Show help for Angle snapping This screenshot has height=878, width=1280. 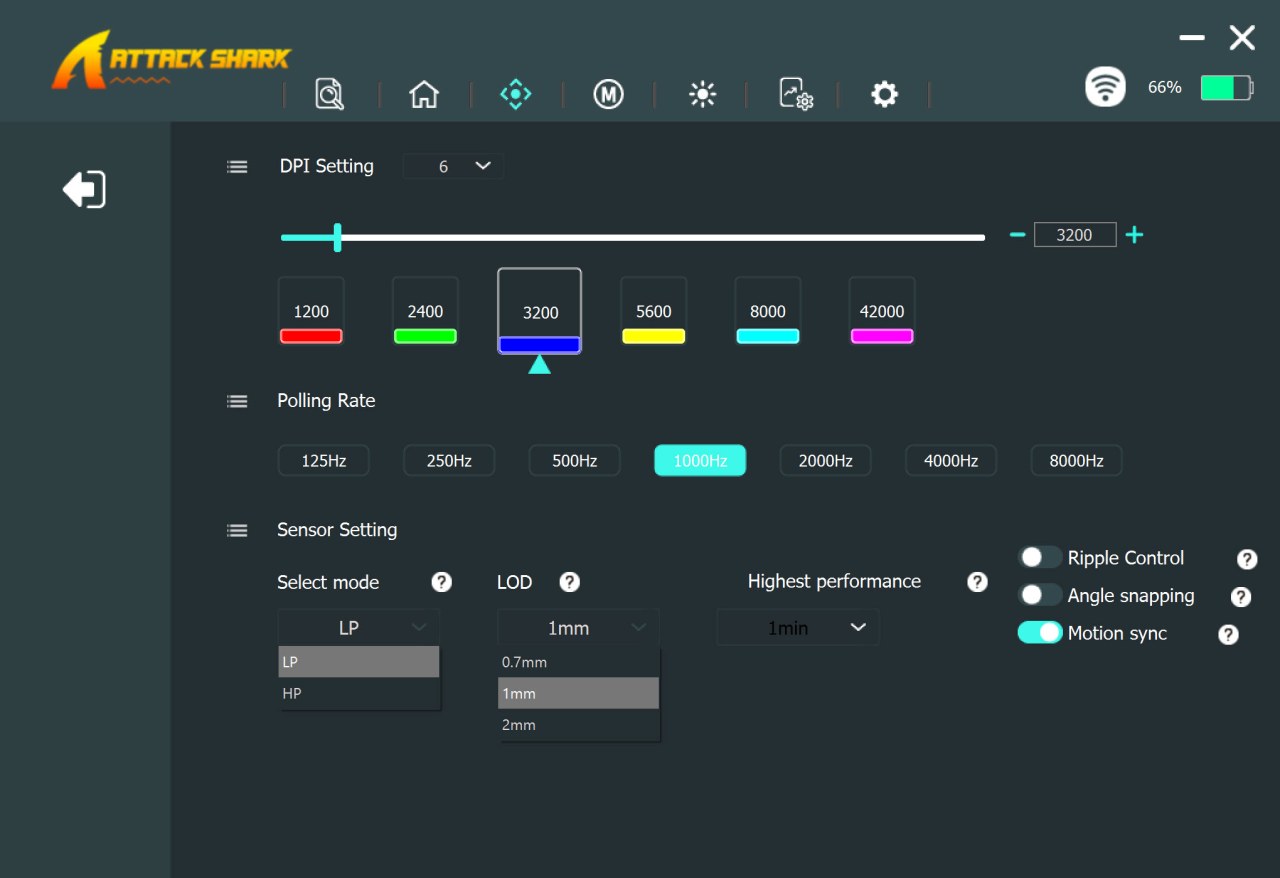[1241, 597]
